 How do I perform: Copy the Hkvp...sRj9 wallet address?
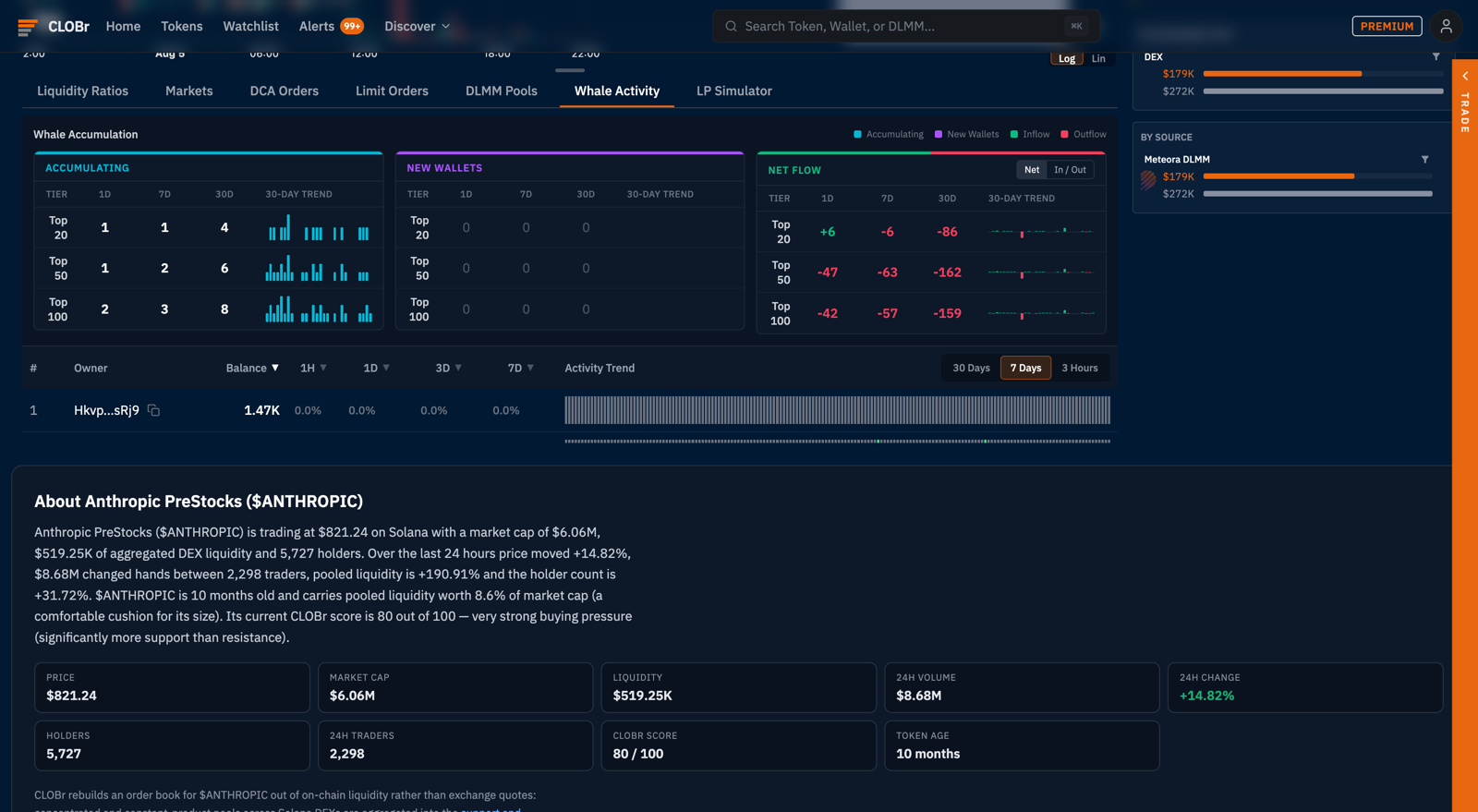[x=153, y=410]
